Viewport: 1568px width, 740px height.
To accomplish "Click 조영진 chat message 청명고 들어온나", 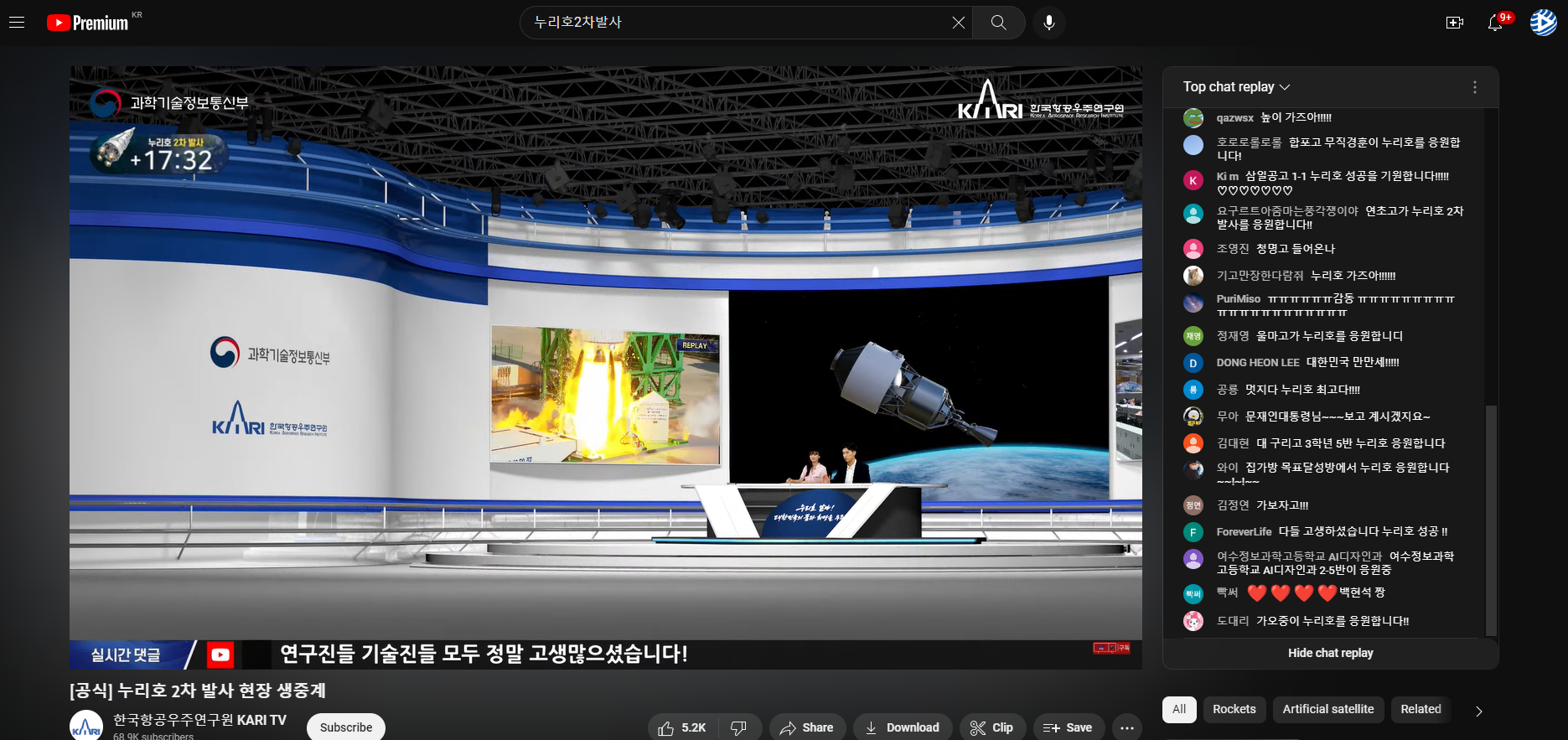I will click(x=1295, y=249).
